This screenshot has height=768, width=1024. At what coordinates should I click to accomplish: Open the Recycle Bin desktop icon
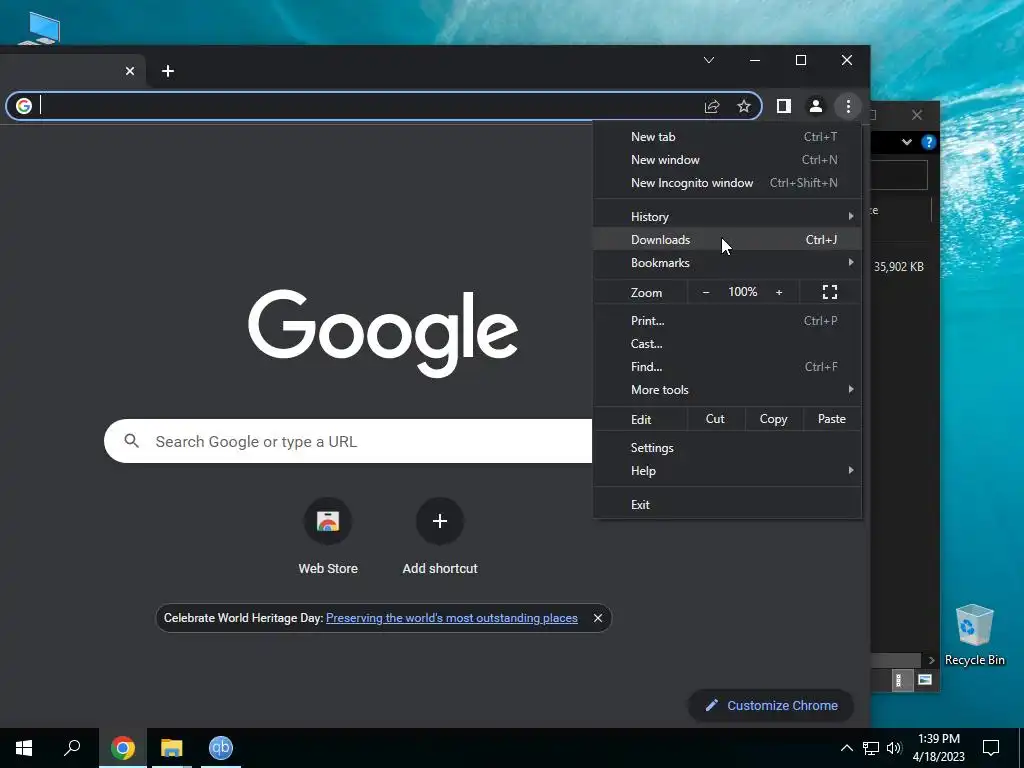click(x=974, y=634)
